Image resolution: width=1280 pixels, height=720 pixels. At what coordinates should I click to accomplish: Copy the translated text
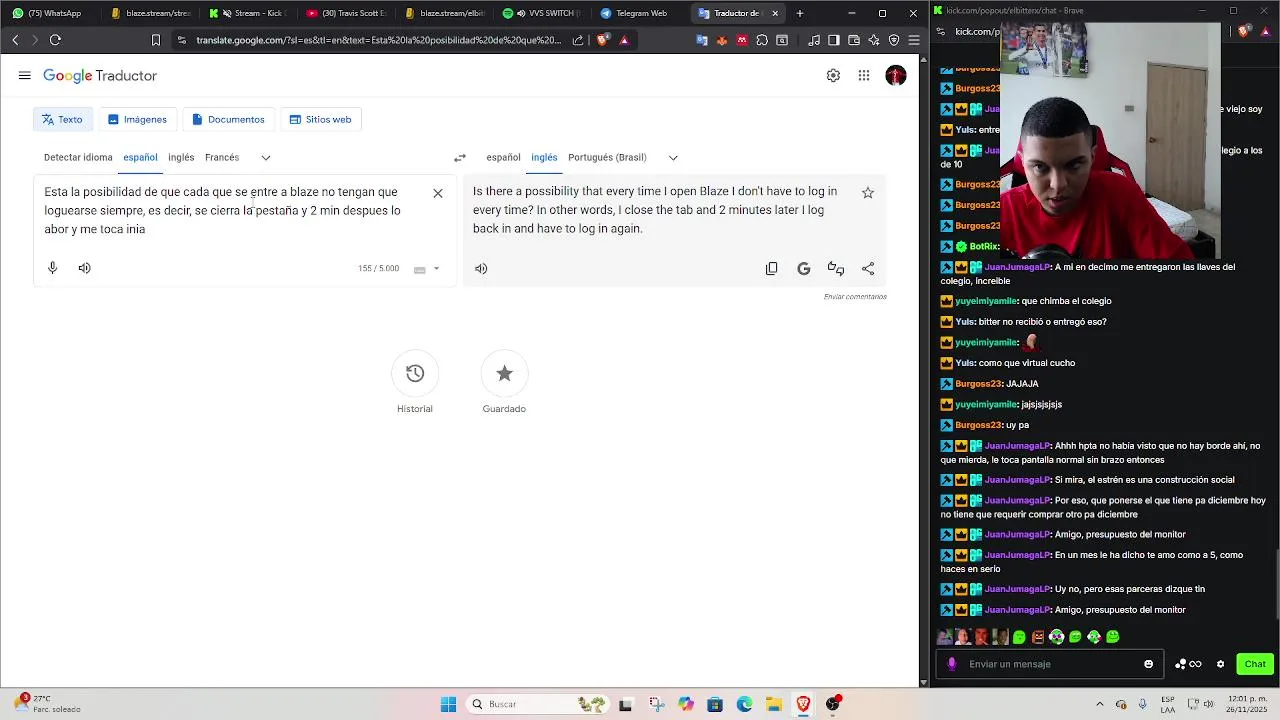pos(772,268)
